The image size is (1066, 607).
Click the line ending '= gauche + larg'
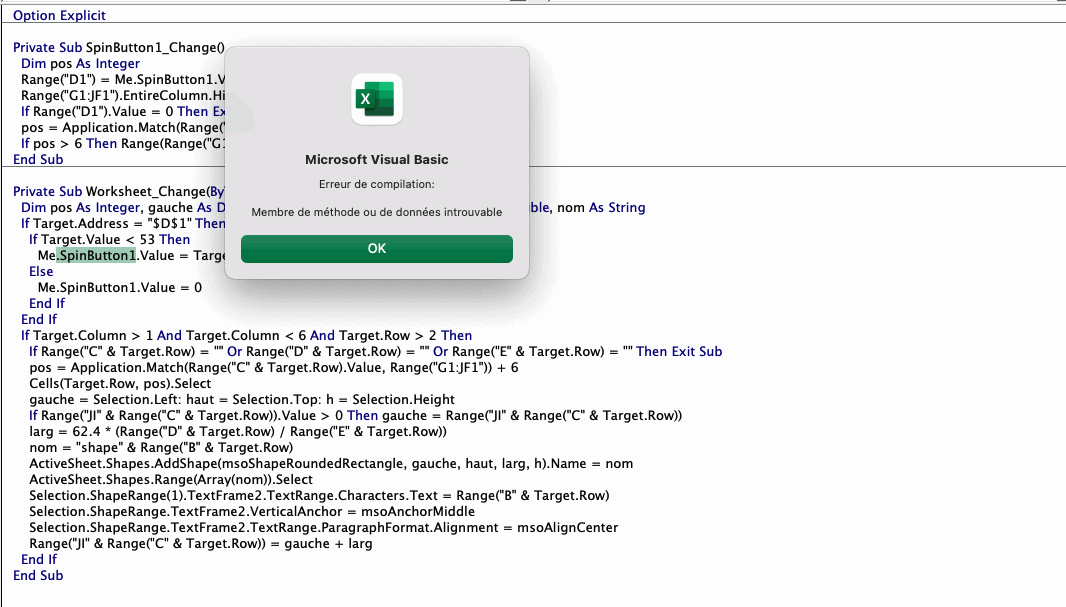click(x=201, y=543)
